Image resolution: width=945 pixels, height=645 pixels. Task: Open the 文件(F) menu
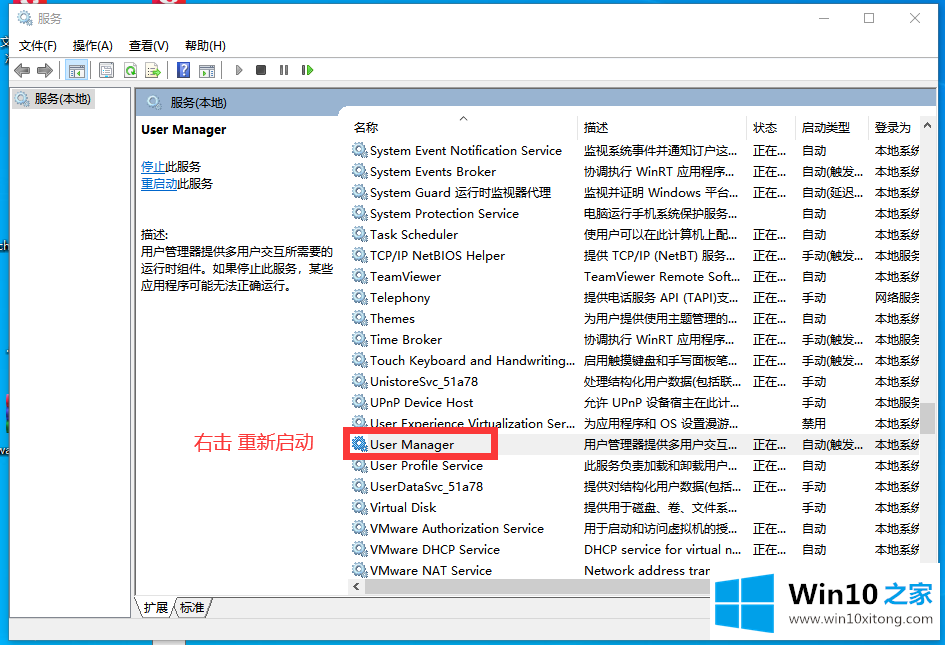[x=37, y=46]
